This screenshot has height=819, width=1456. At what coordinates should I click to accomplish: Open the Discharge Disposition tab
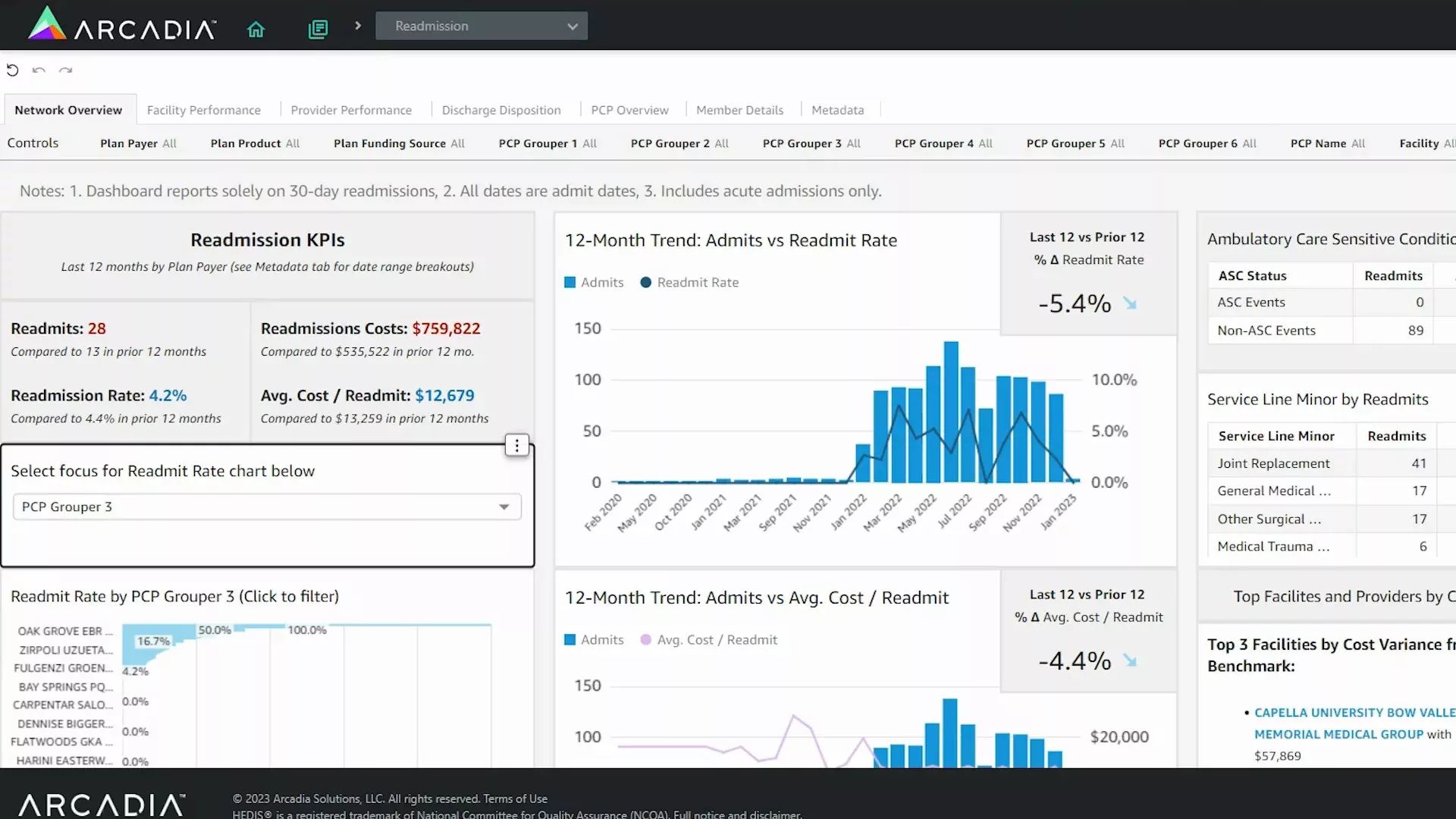pos(501,110)
